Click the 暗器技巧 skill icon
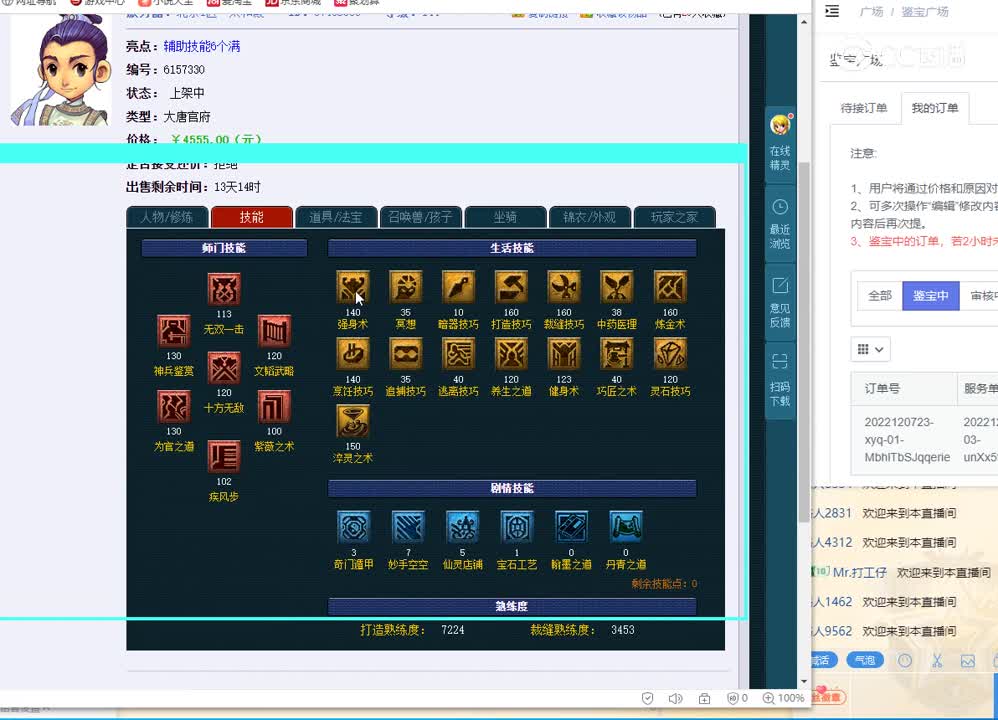998x720 pixels. click(458, 286)
